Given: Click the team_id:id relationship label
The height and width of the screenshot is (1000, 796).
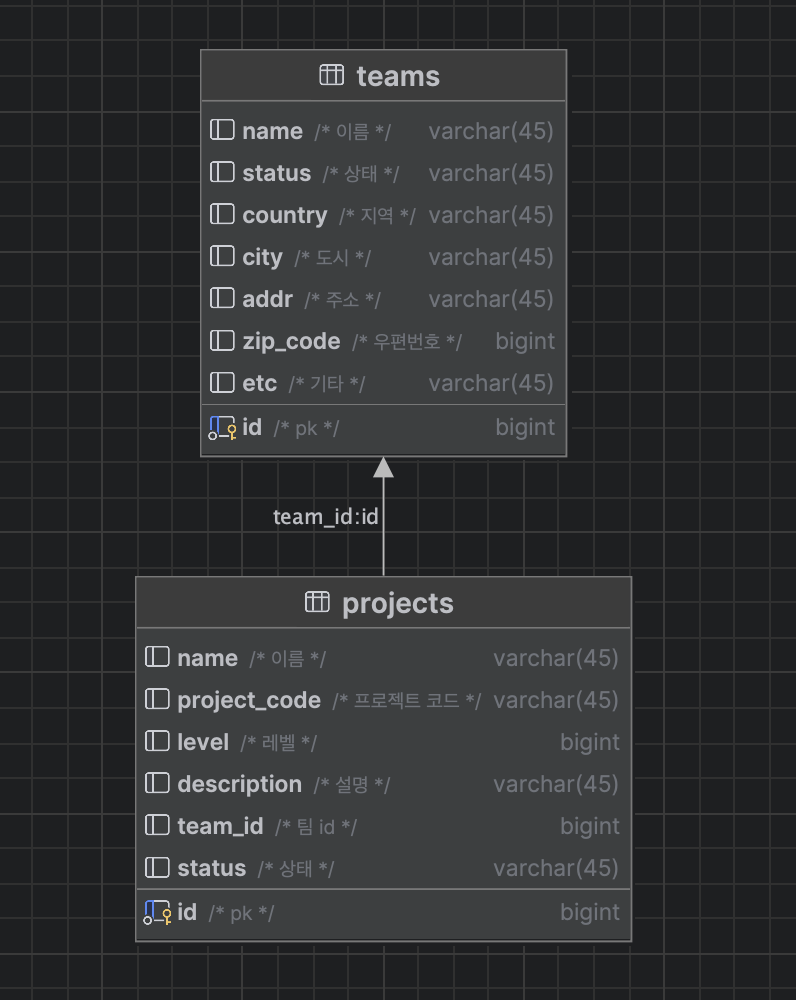Looking at the screenshot, I should pos(326,517).
